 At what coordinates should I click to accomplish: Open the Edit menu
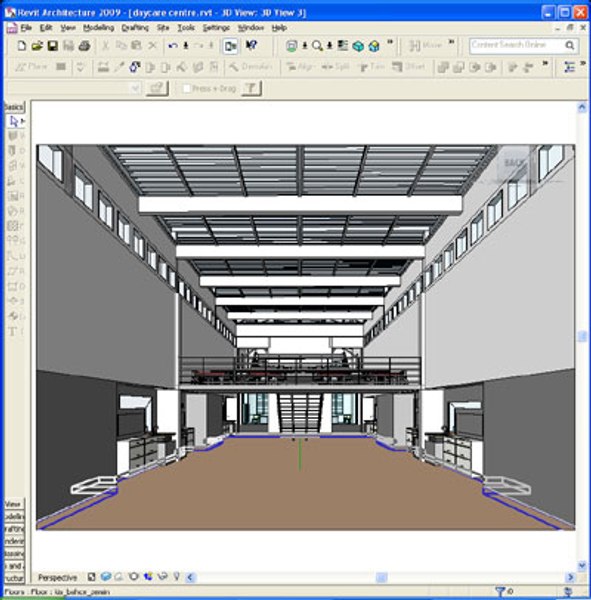[x=46, y=28]
